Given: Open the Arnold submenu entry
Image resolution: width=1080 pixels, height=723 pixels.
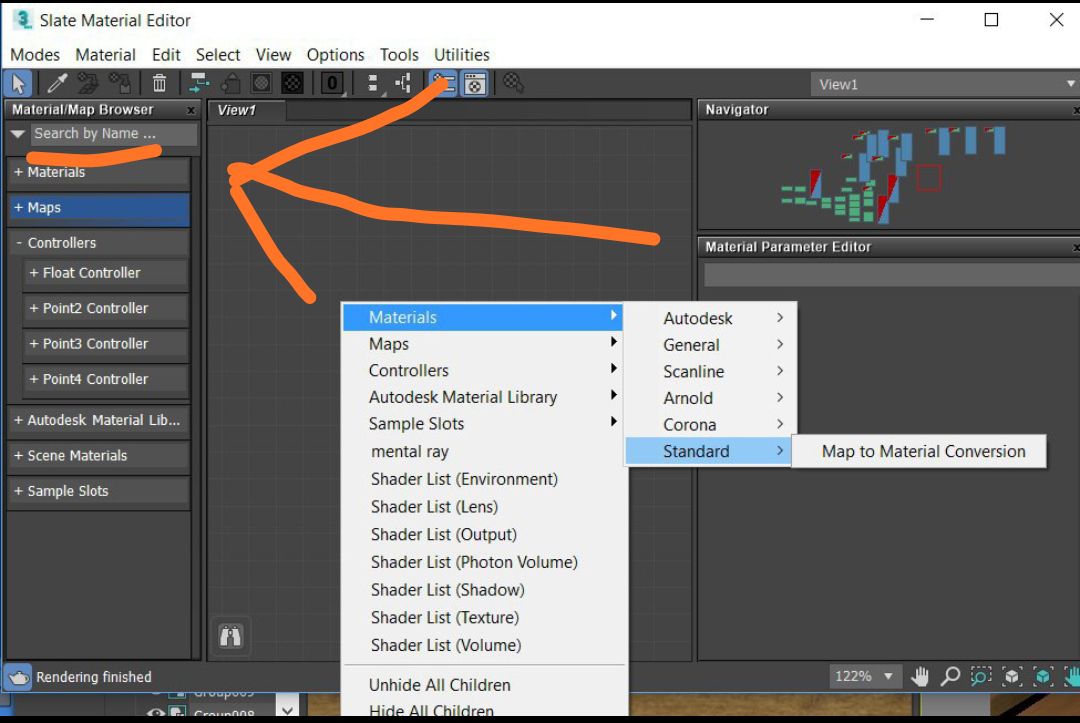Looking at the screenshot, I should click(711, 398).
